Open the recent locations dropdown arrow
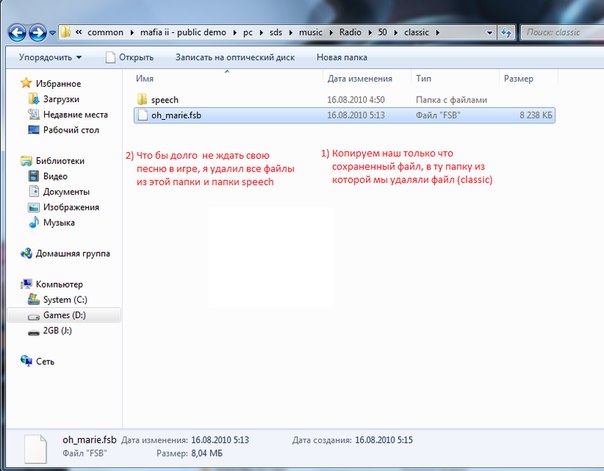The image size is (604, 471). tap(50, 33)
